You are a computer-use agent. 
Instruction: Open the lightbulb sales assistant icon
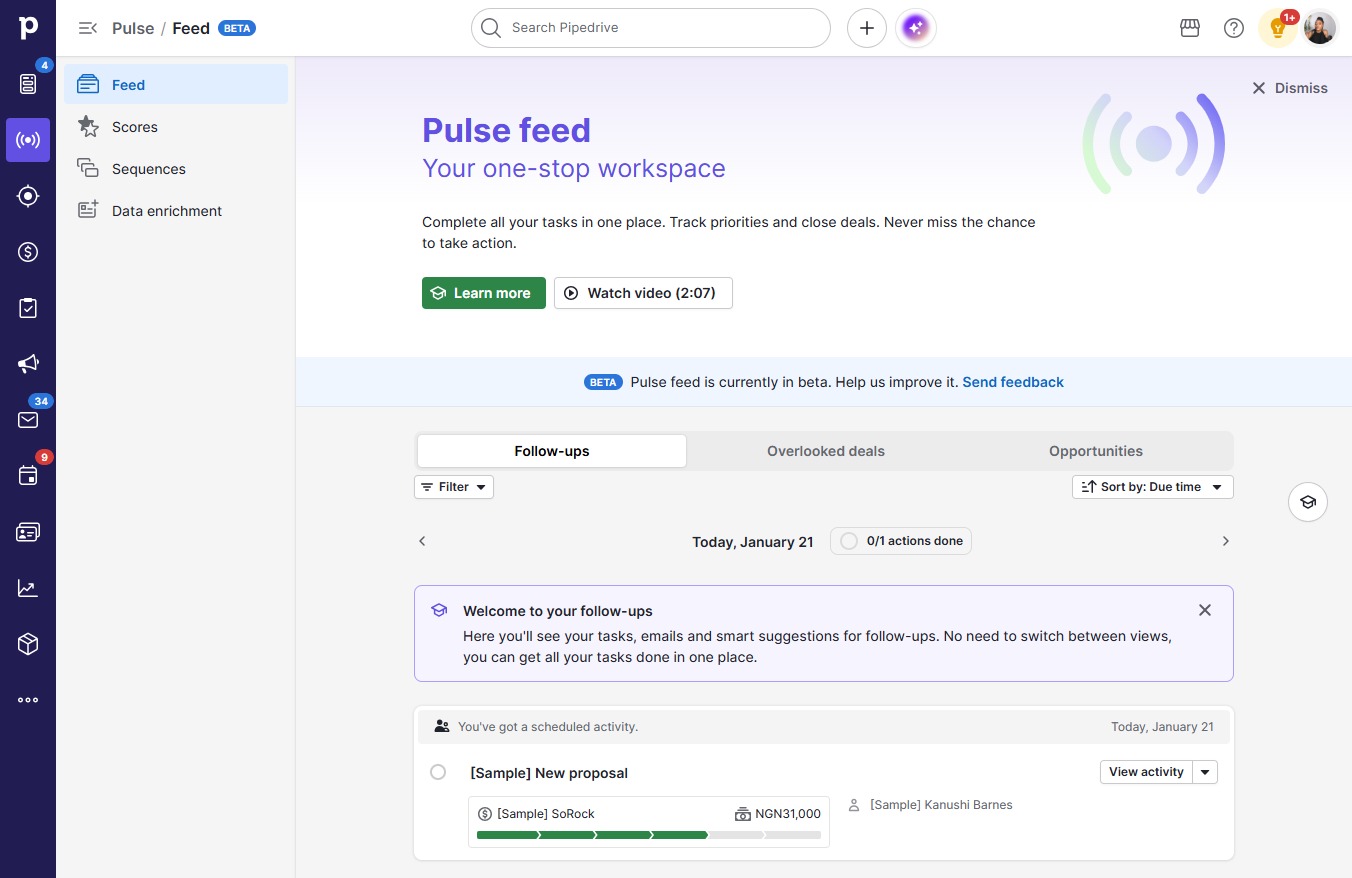(x=1277, y=28)
